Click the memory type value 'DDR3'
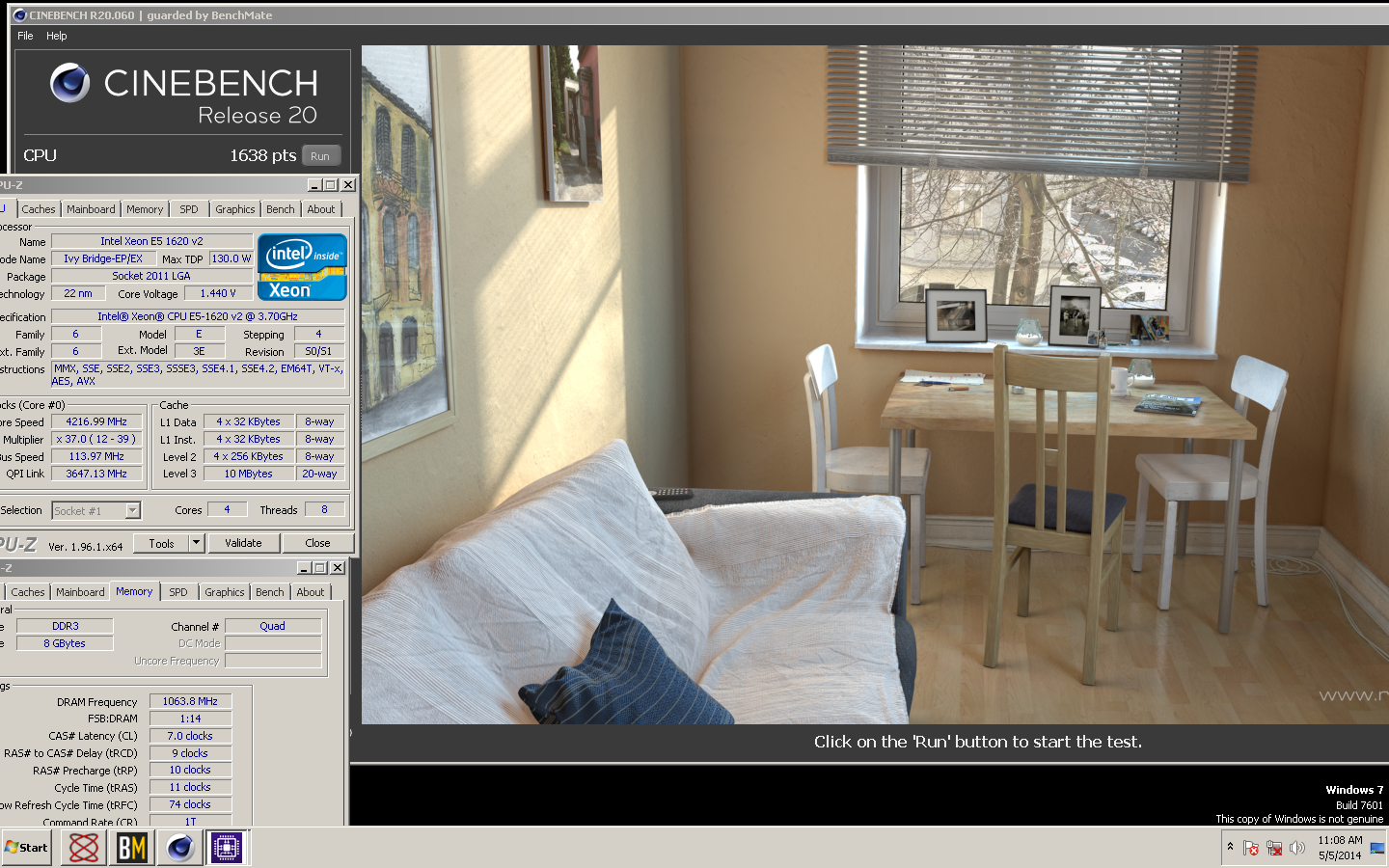Screen dimensions: 1389x868 click(65, 626)
